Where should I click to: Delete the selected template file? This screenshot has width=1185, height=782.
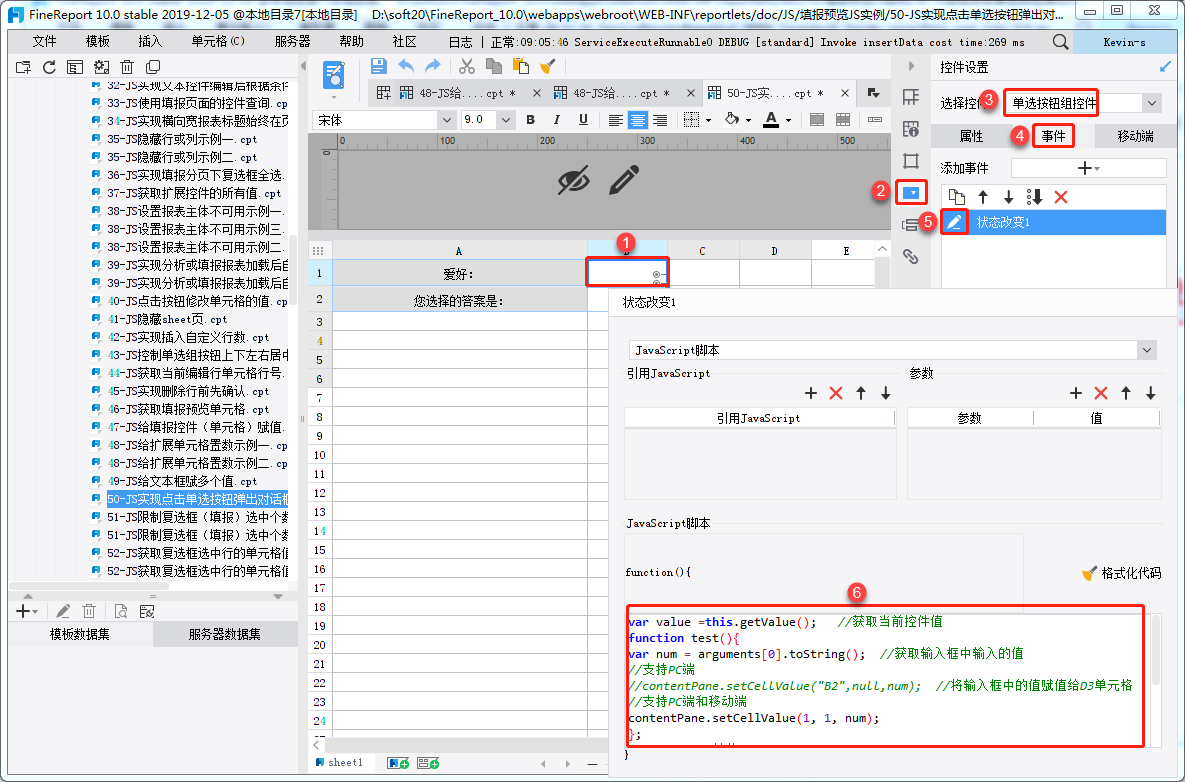(127, 67)
